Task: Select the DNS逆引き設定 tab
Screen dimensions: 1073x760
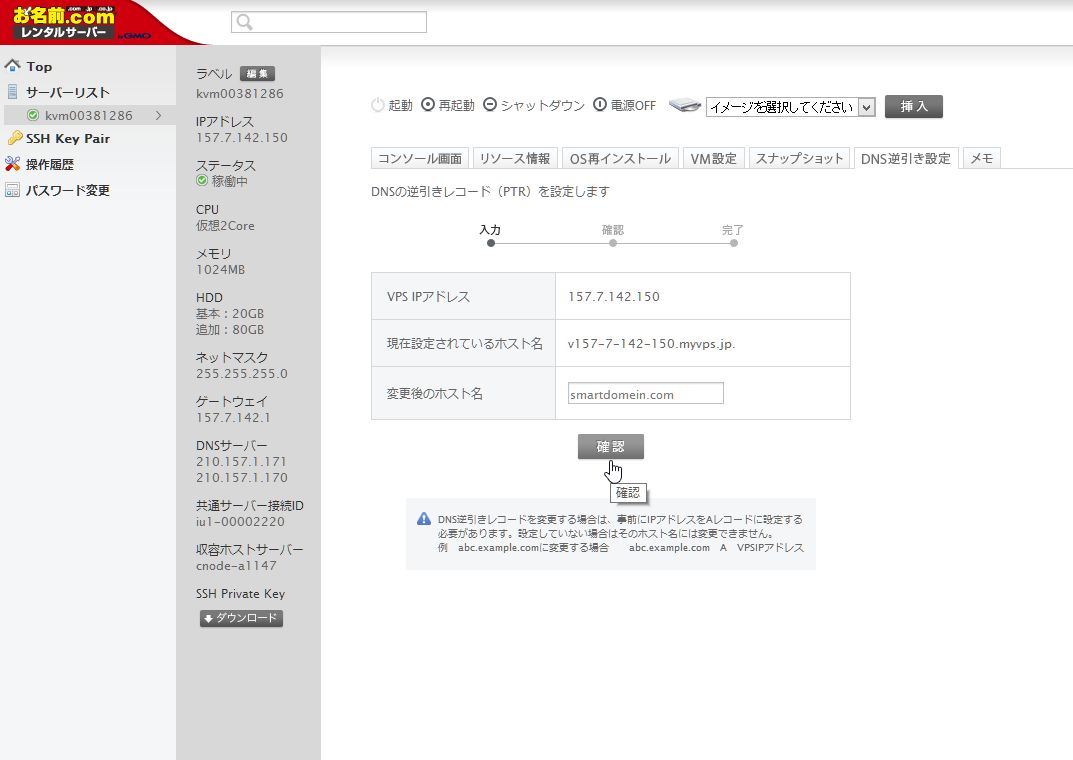Action: [x=905, y=158]
